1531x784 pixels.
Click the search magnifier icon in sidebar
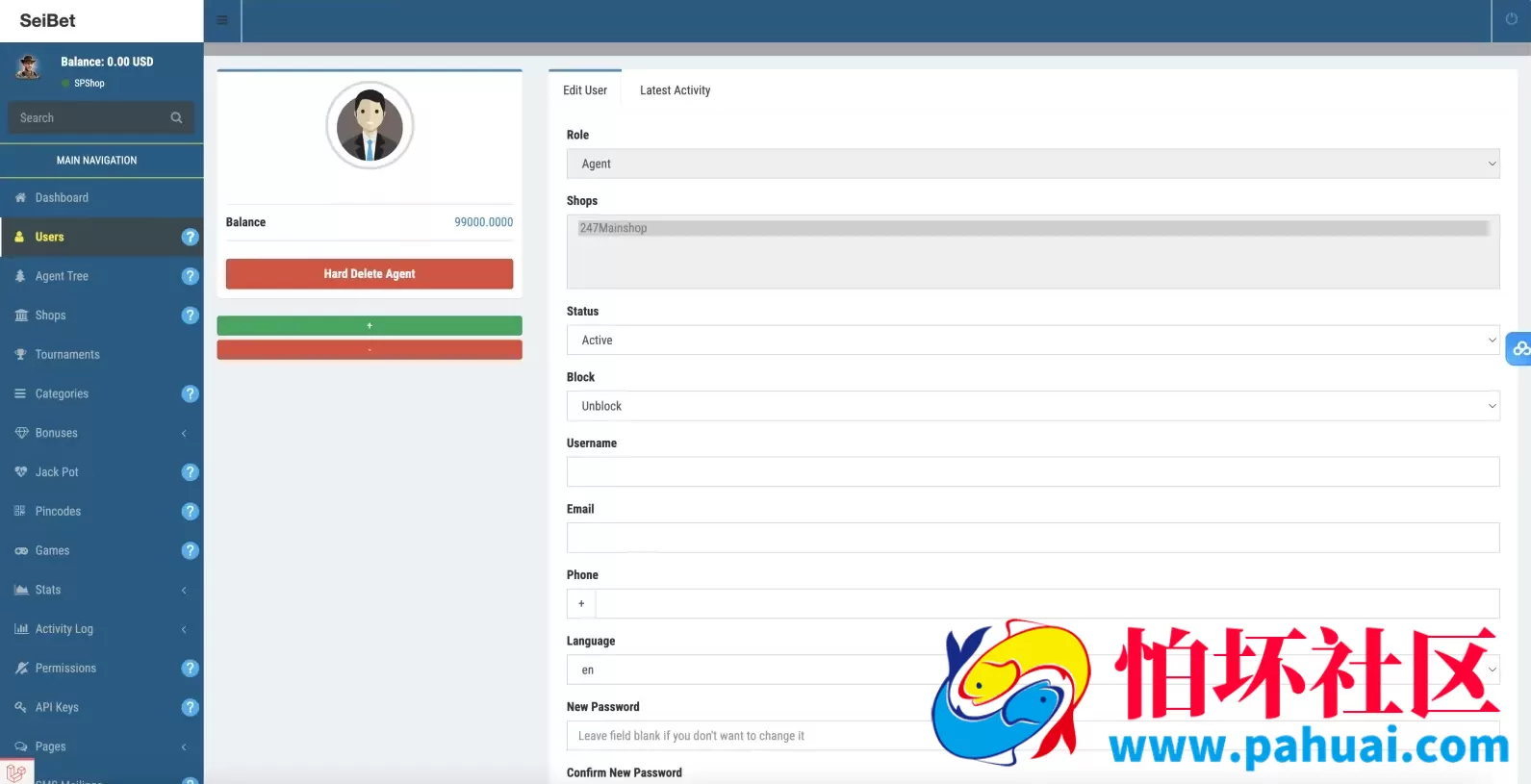(x=176, y=117)
